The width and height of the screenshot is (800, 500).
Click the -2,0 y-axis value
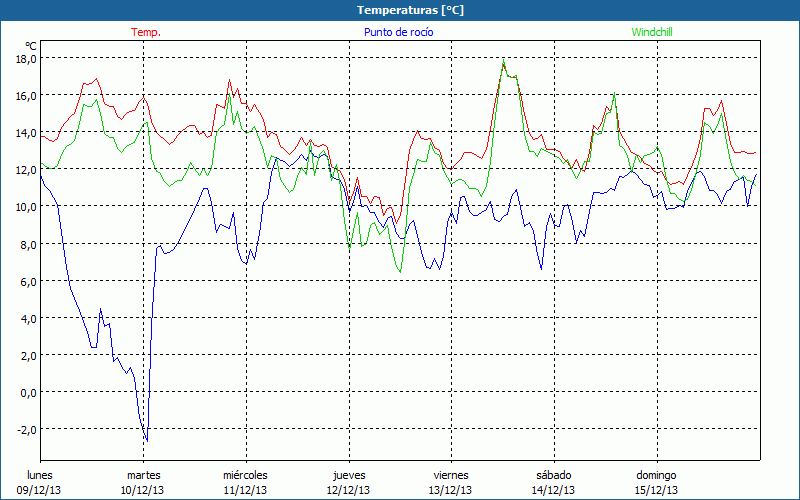26,430
